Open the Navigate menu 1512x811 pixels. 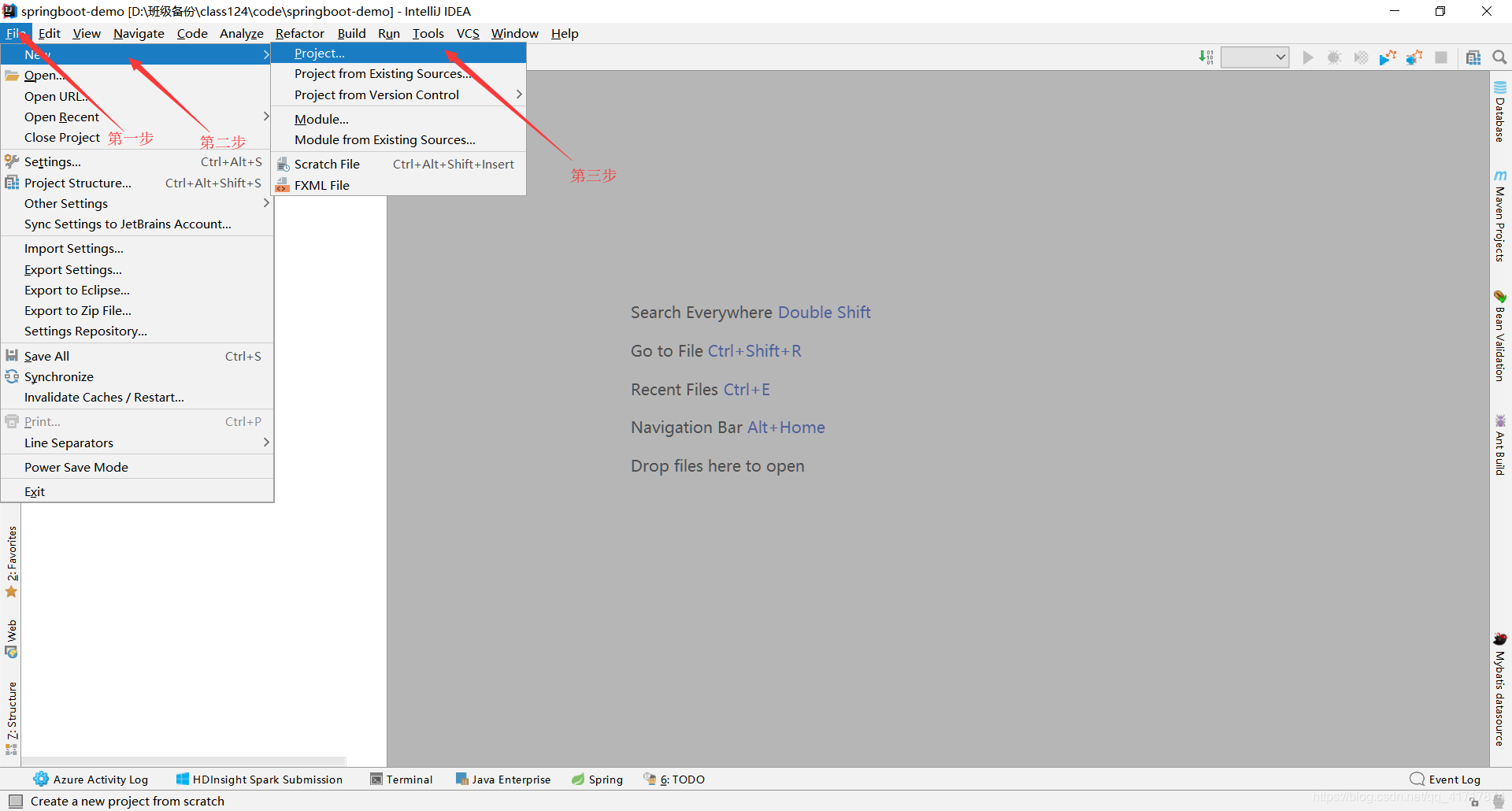coord(139,33)
